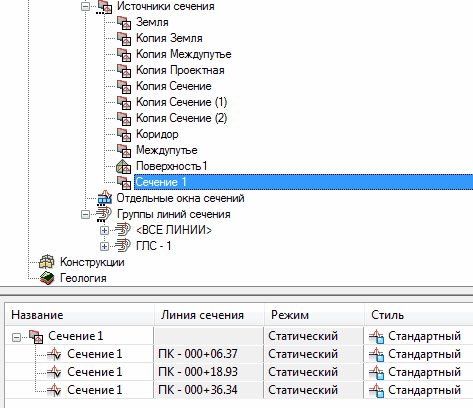473x408 pixels.
Task: Expand the ГЛС - 1 node
Action: point(104,246)
